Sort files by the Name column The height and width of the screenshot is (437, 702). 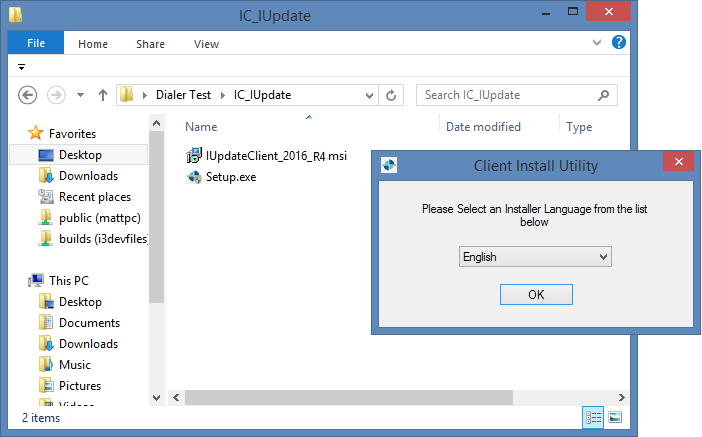click(x=201, y=127)
